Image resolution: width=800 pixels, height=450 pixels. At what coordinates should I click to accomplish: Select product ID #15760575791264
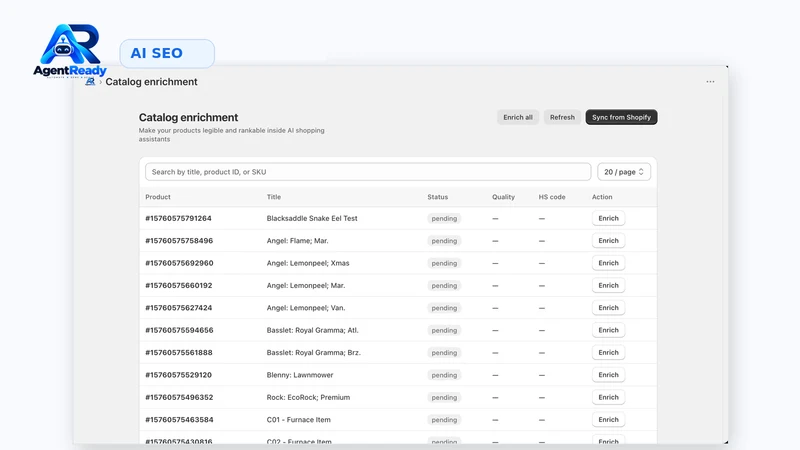[178, 218]
